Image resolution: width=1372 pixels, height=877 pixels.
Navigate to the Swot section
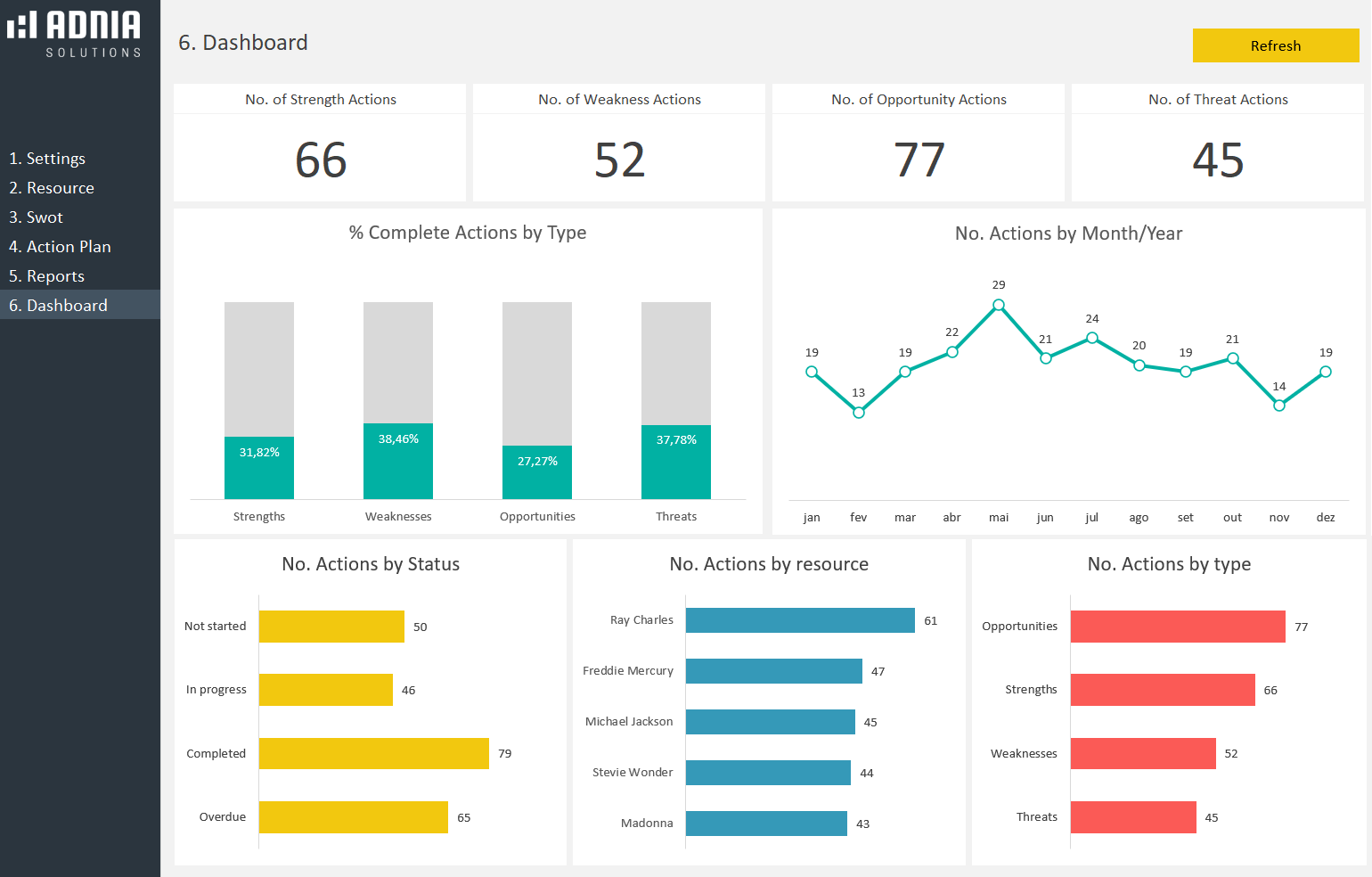coord(36,217)
